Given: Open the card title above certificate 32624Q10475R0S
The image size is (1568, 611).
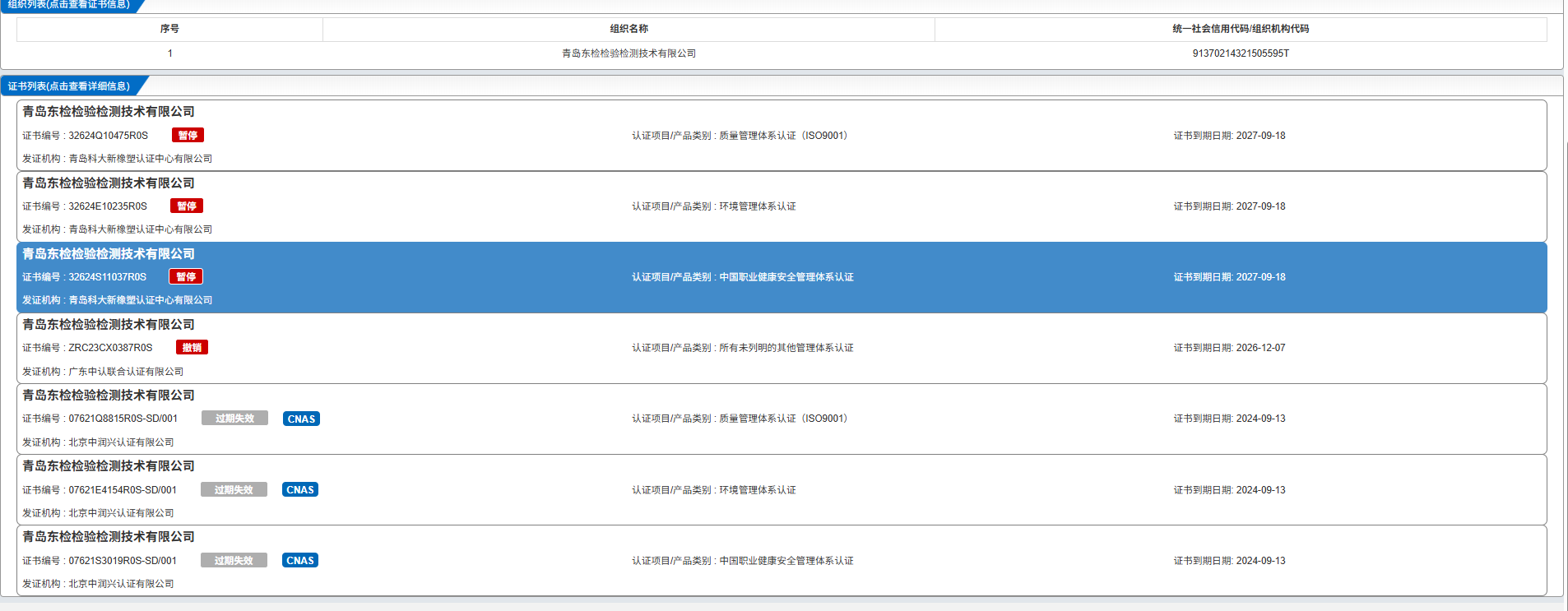Looking at the screenshot, I should pos(109,112).
